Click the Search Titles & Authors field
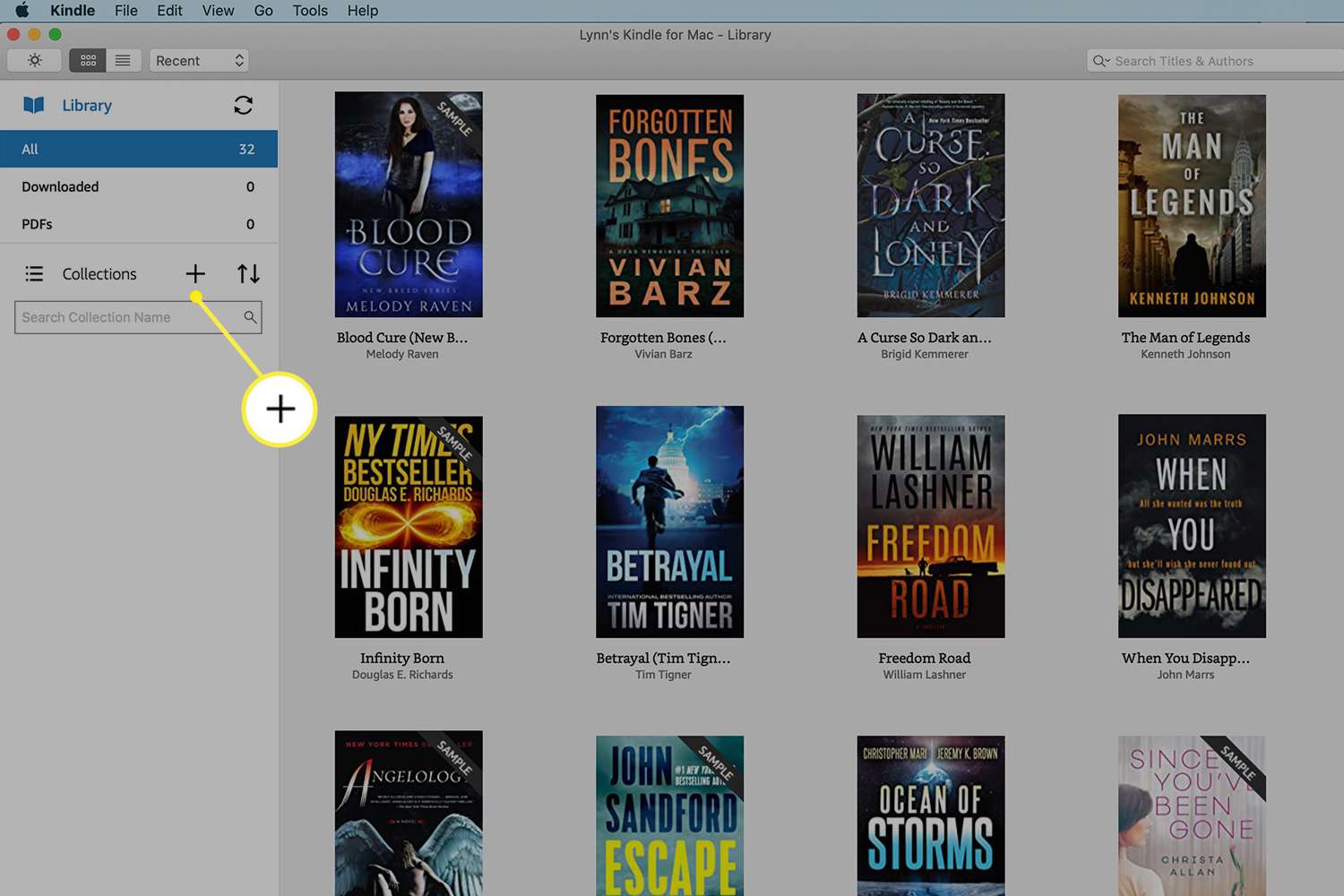1344x896 pixels. click(x=1215, y=61)
